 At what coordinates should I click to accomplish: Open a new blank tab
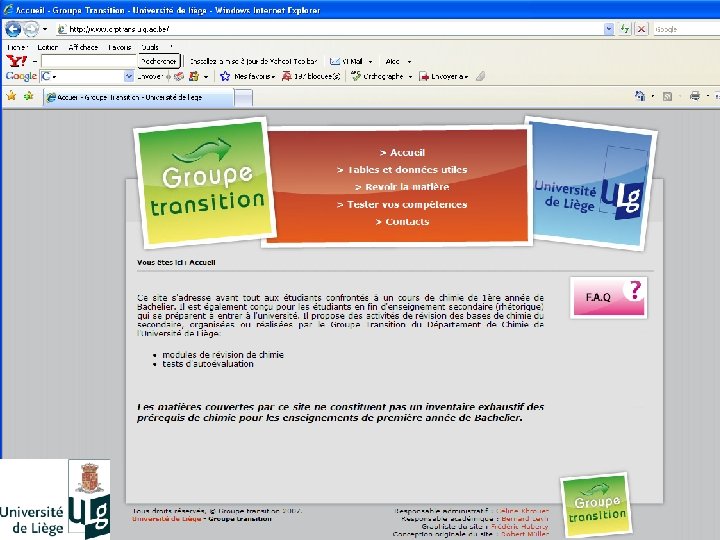[x=243, y=98]
